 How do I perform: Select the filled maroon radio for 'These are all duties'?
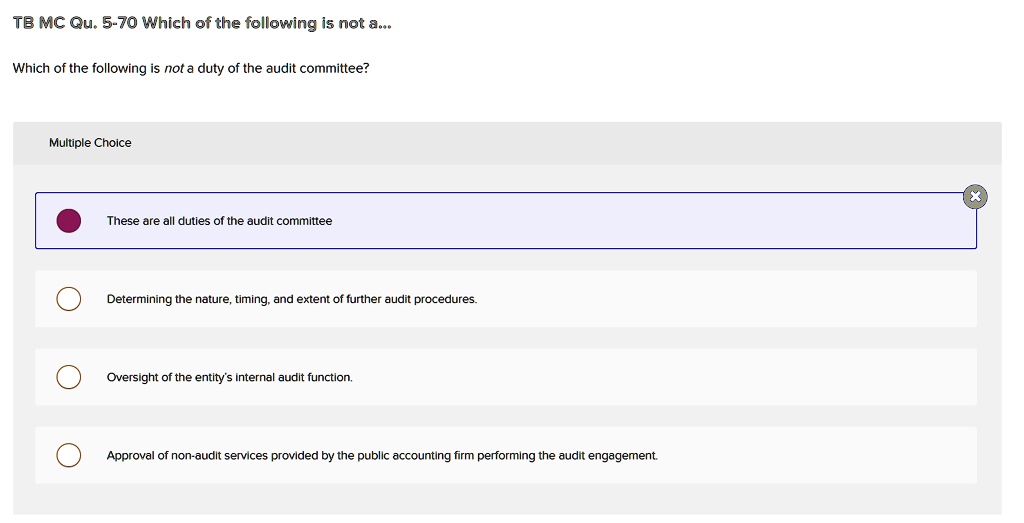[x=69, y=221]
